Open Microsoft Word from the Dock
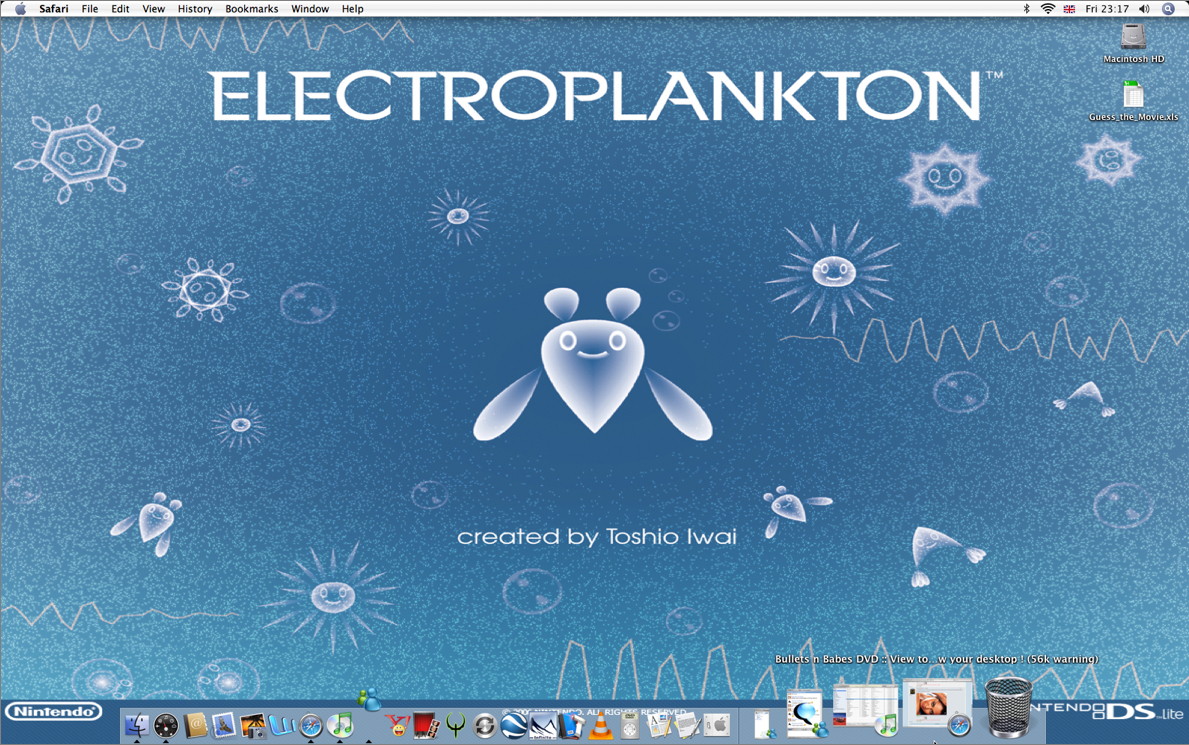1189x745 pixels. coord(281,726)
